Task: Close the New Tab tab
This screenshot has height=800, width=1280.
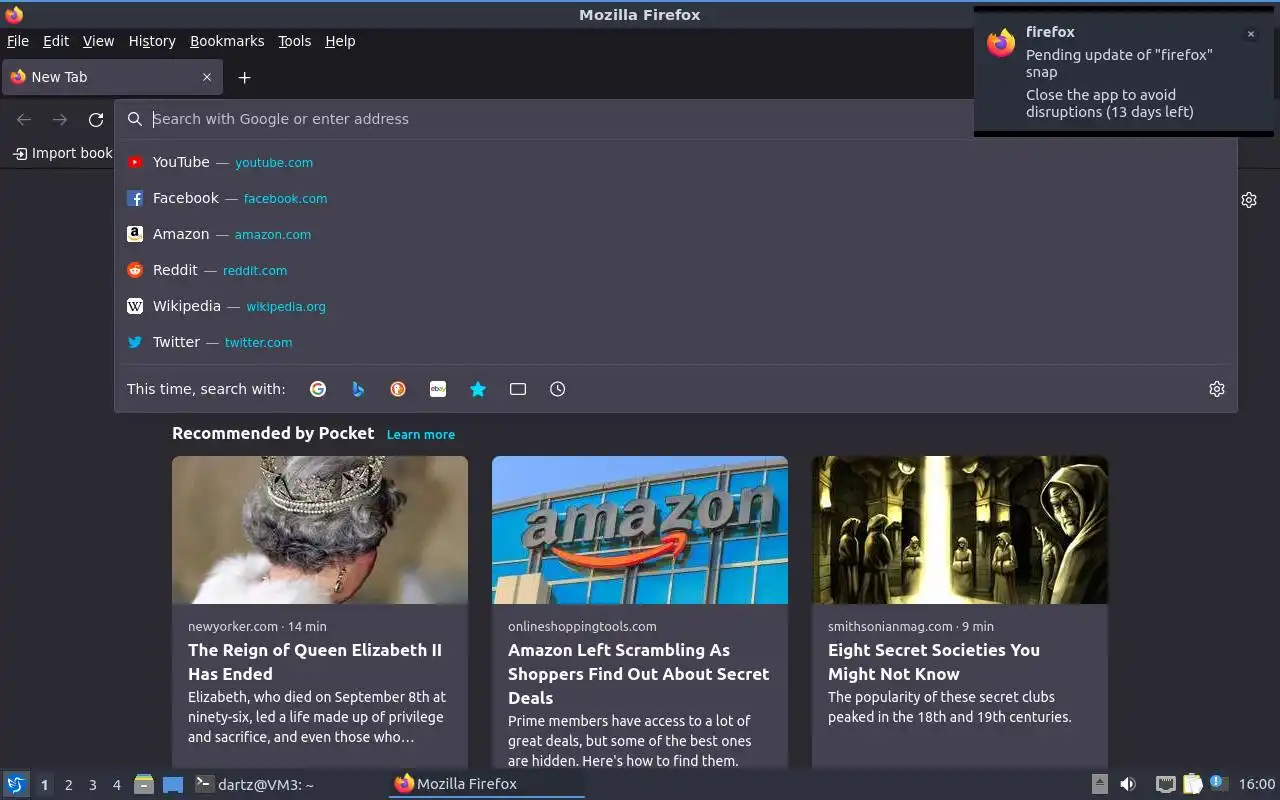Action: (207, 77)
